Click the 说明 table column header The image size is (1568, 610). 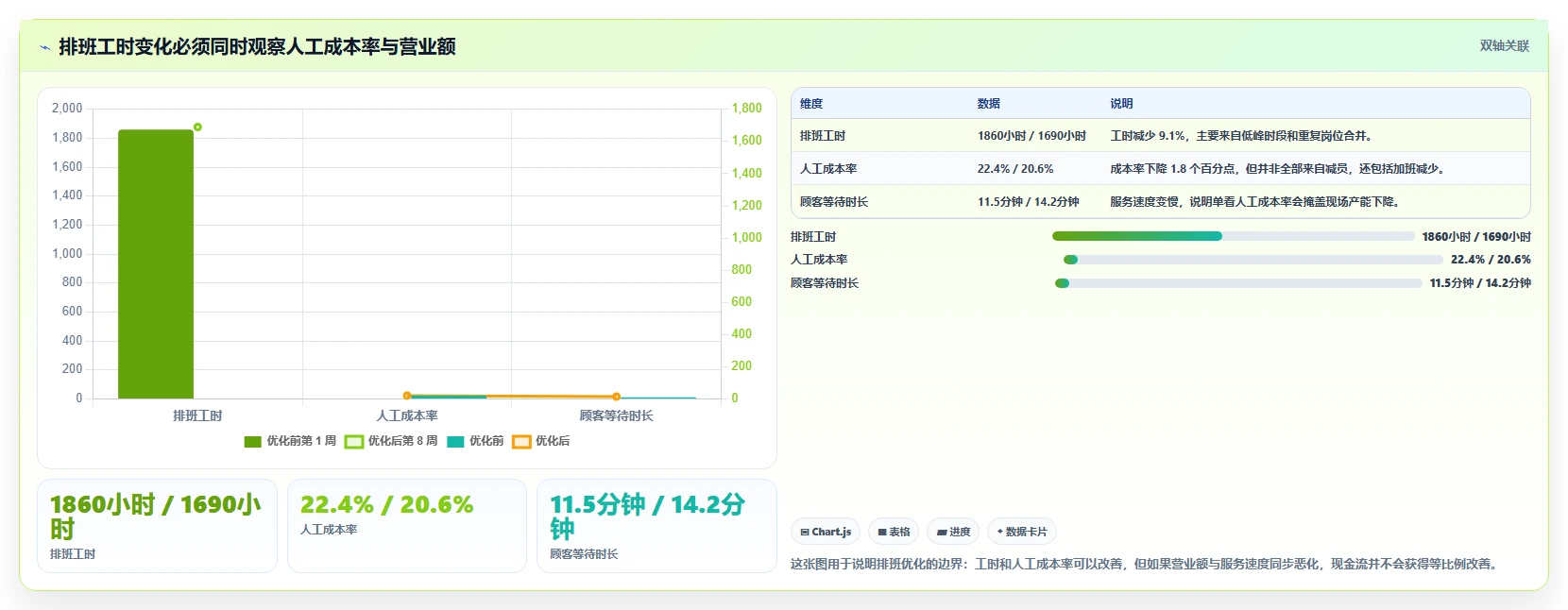[1121, 104]
